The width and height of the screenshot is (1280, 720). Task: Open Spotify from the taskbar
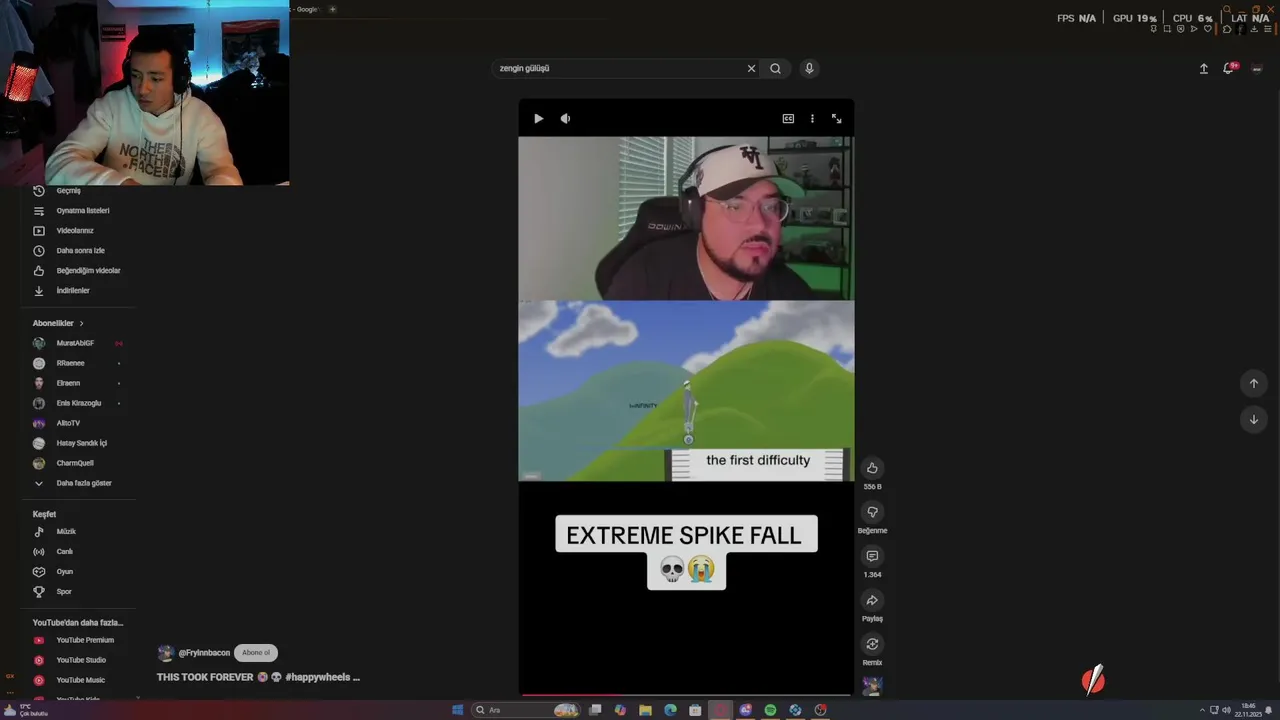point(770,710)
